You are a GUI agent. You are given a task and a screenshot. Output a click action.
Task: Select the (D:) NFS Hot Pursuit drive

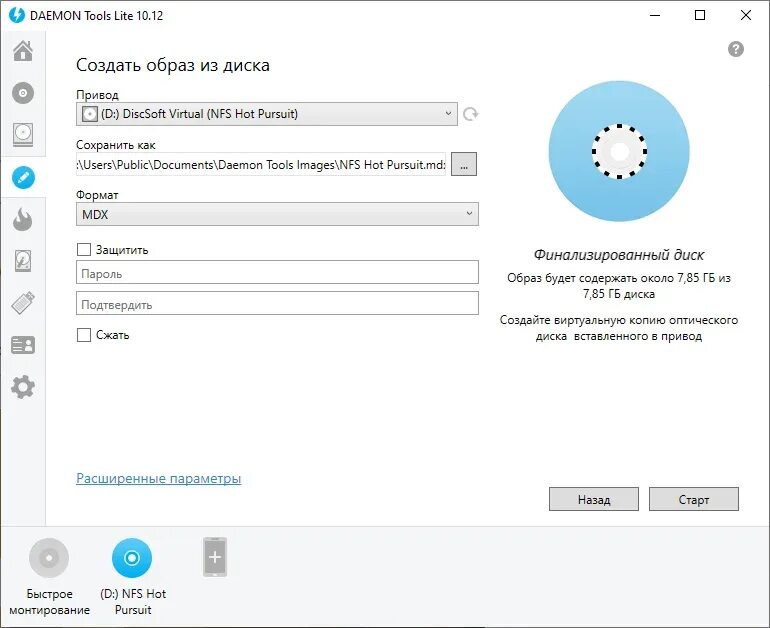[x=132, y=558]
